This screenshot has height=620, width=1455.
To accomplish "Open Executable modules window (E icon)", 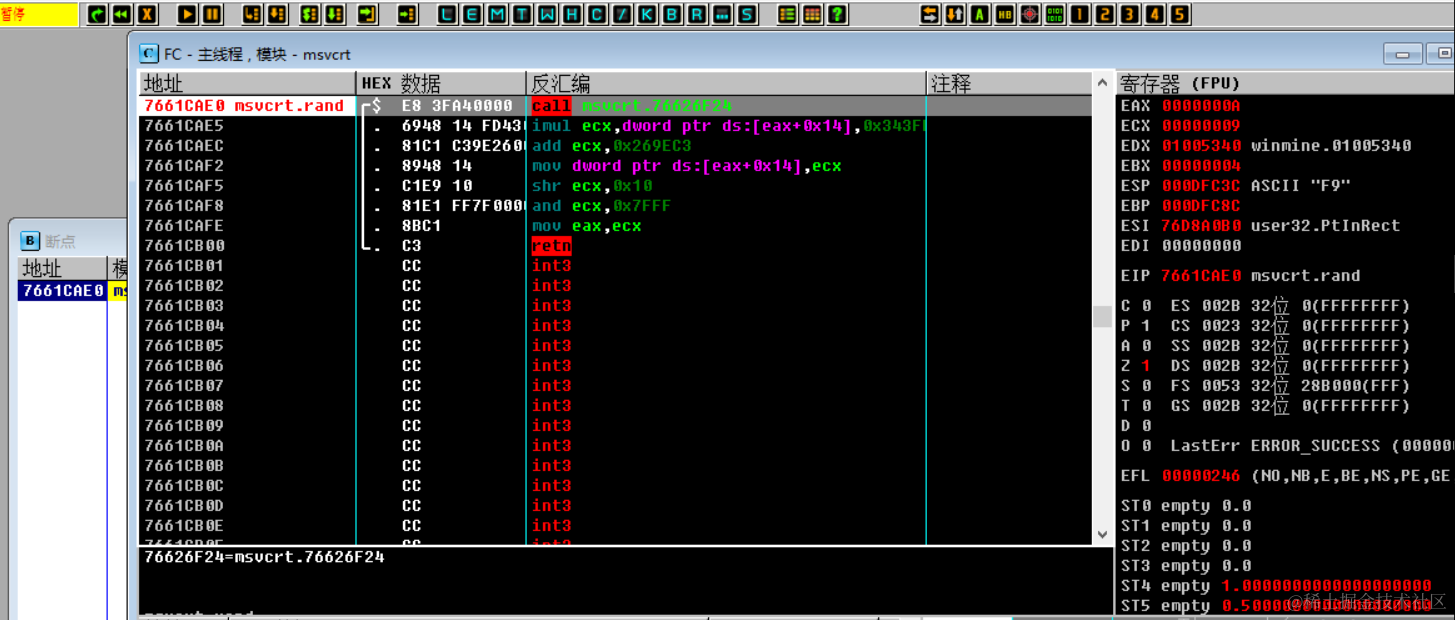I will [x=473, y=14].
